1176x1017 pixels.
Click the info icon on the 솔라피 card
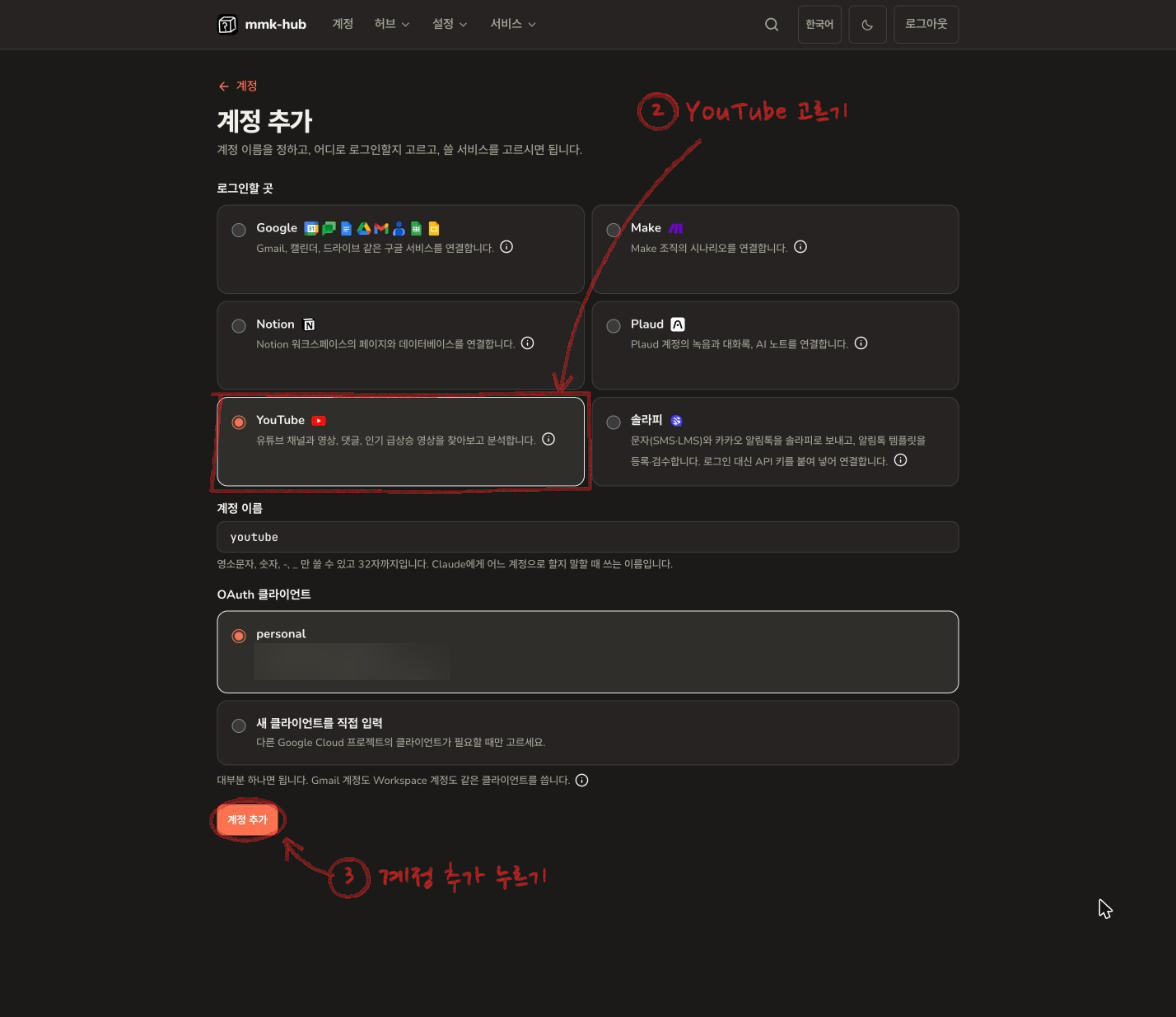click(900, 460)
